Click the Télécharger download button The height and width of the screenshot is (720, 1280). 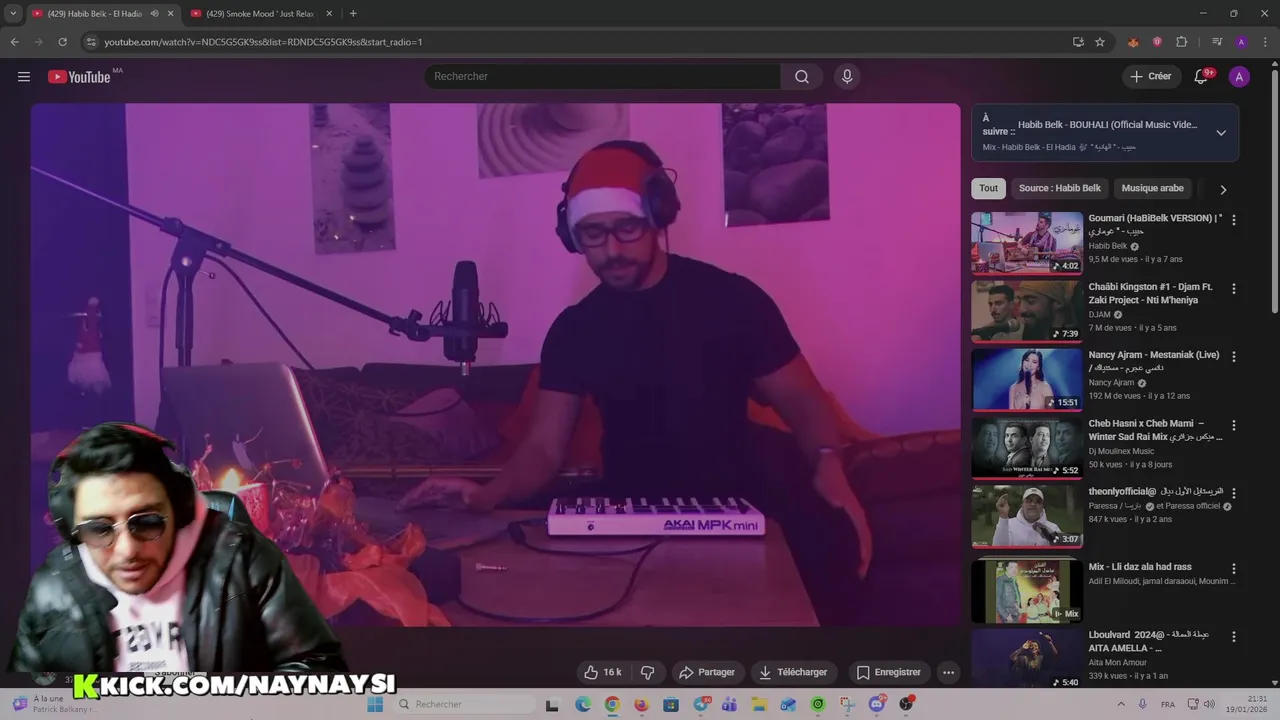(794, 672)
